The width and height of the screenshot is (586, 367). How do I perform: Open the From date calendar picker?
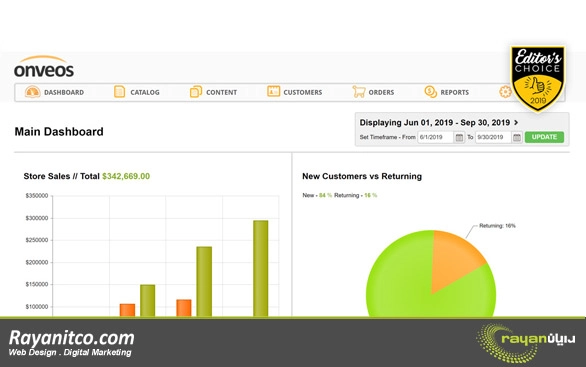click(459, 137)
